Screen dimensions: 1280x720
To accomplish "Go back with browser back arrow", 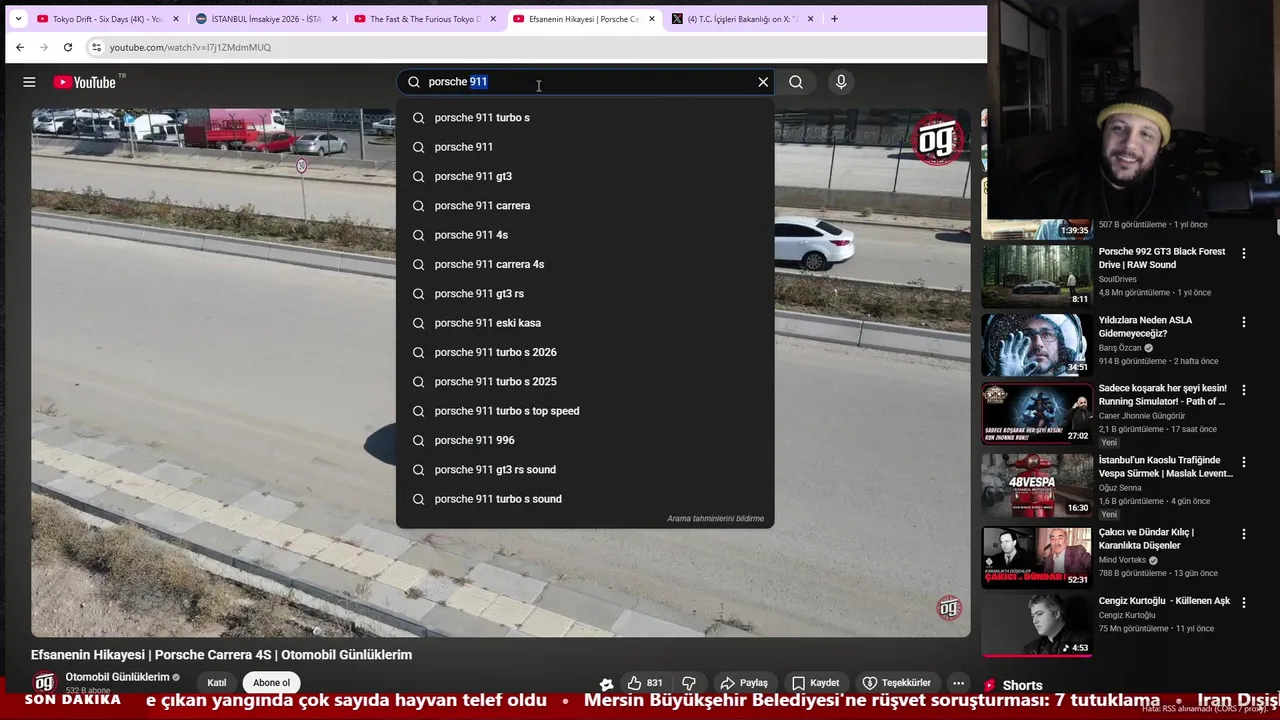I will [x=20, y=47].
